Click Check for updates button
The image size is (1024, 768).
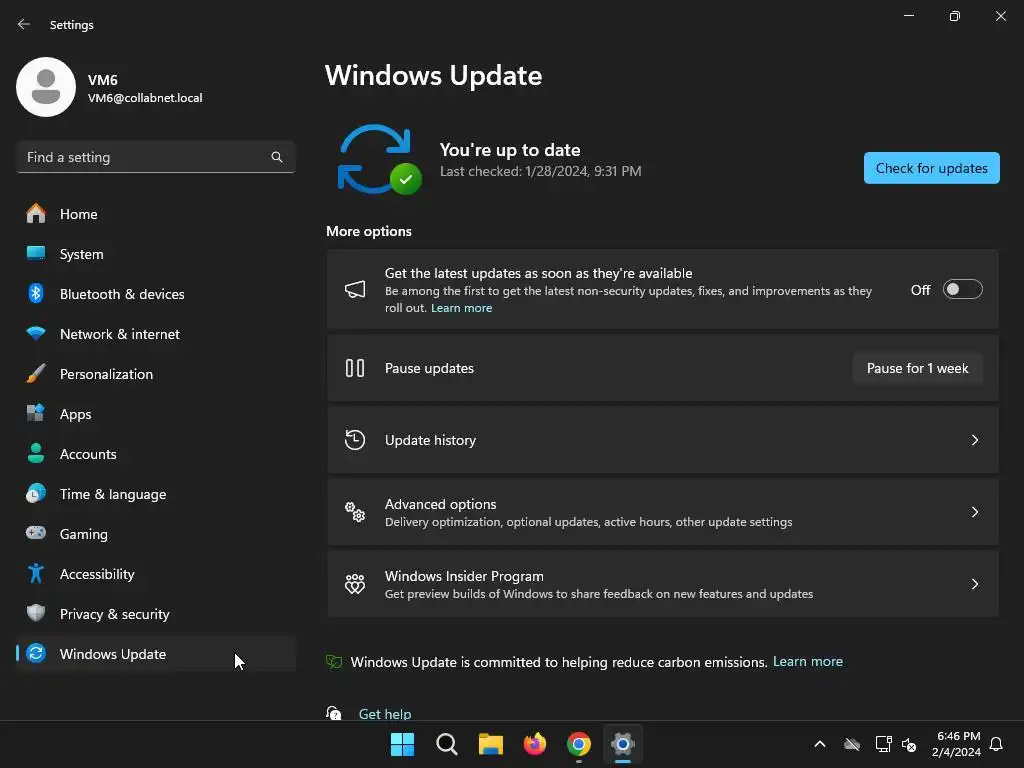pos(931,168)
